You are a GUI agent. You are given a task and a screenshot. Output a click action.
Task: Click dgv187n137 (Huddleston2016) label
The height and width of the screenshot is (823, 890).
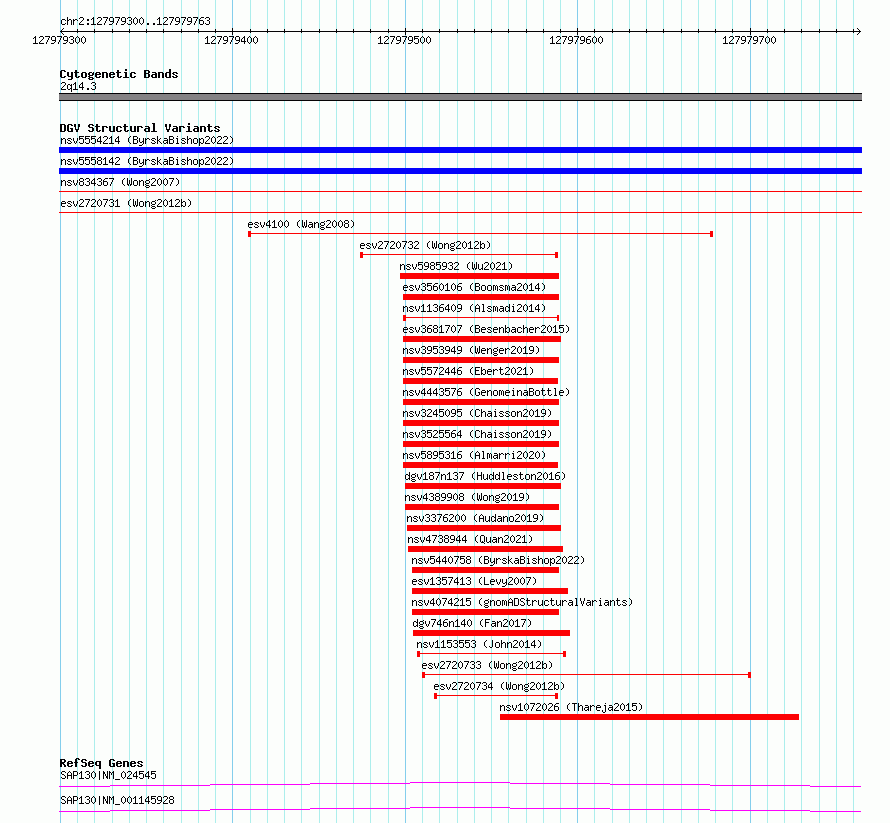485,476
